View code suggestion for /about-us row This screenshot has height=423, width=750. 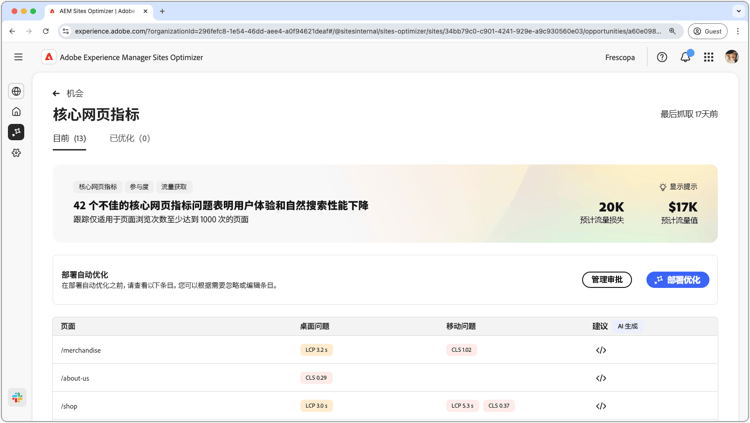pyautogui.click(x=601, y=378)
